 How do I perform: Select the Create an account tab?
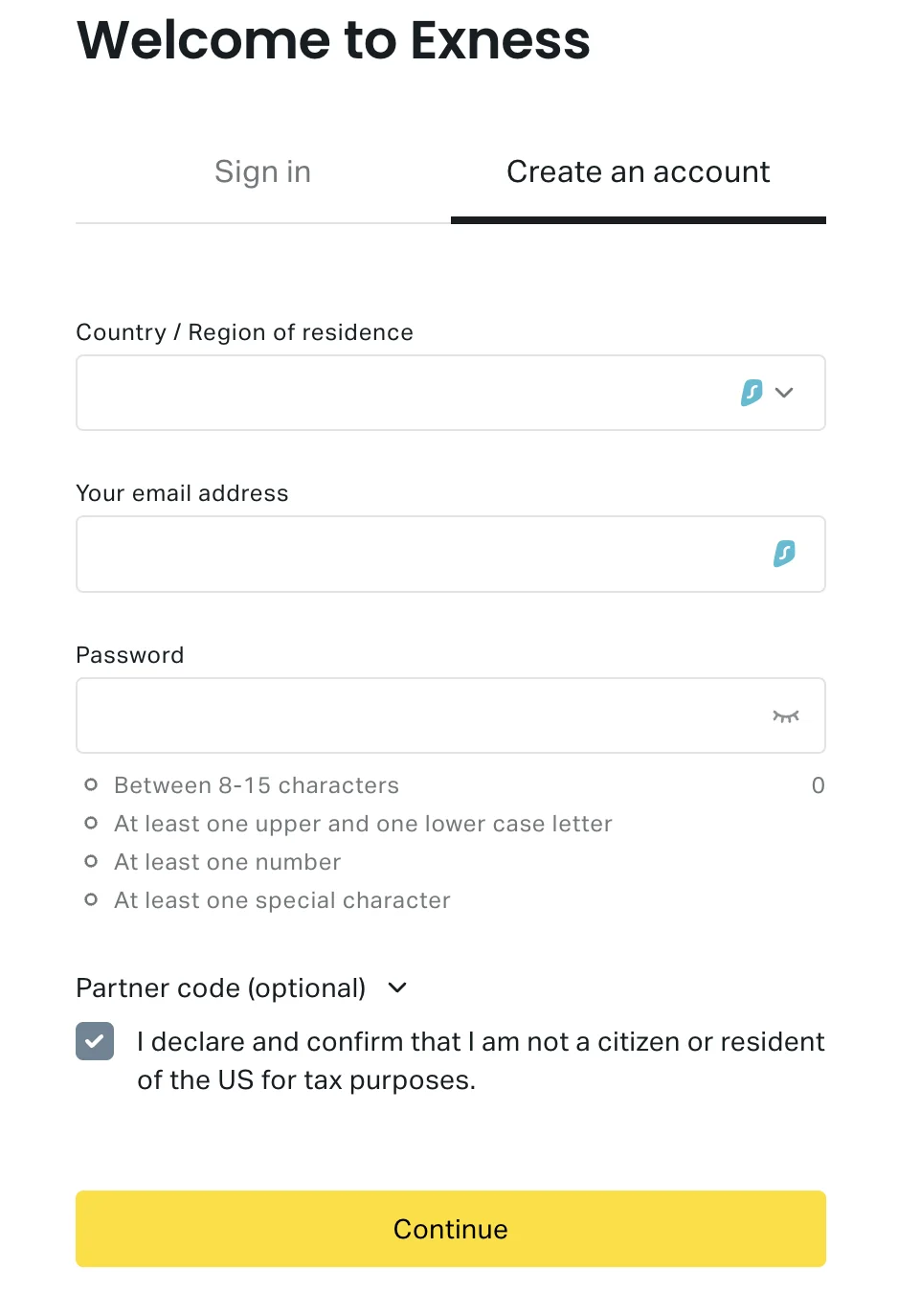click(x=638, y=171)
